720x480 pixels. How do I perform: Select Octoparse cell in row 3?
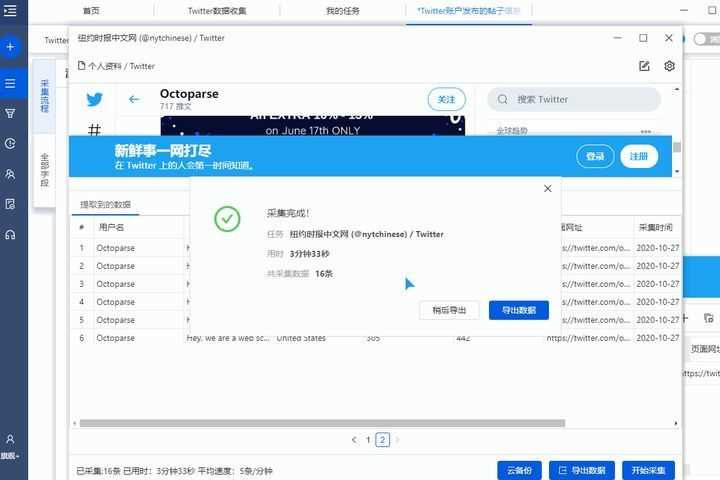116,284
